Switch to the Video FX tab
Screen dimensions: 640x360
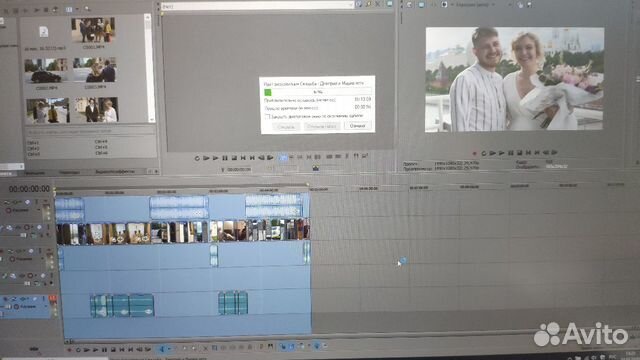(x=115, y=172)
